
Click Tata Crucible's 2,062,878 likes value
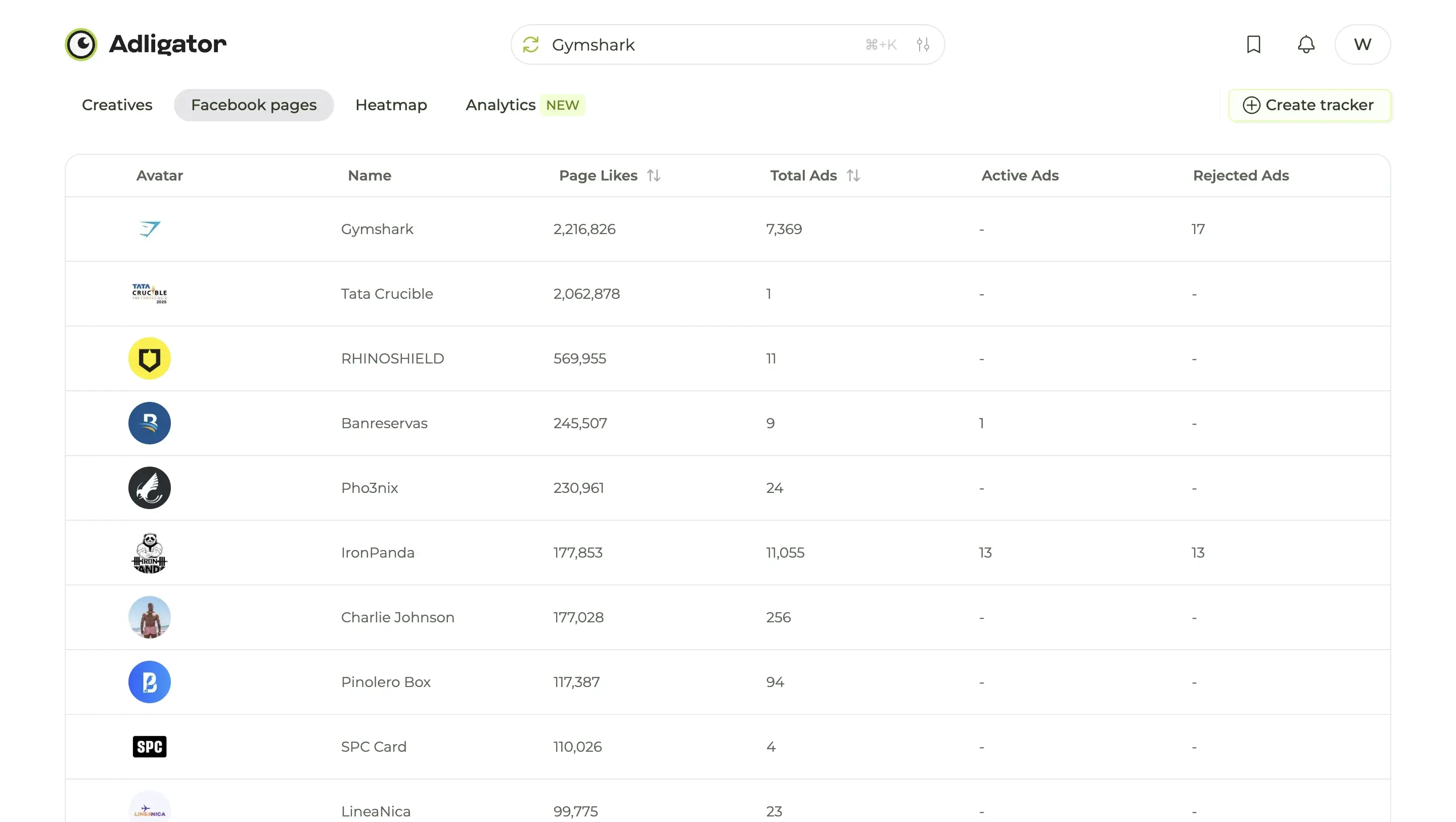point(586,294)
